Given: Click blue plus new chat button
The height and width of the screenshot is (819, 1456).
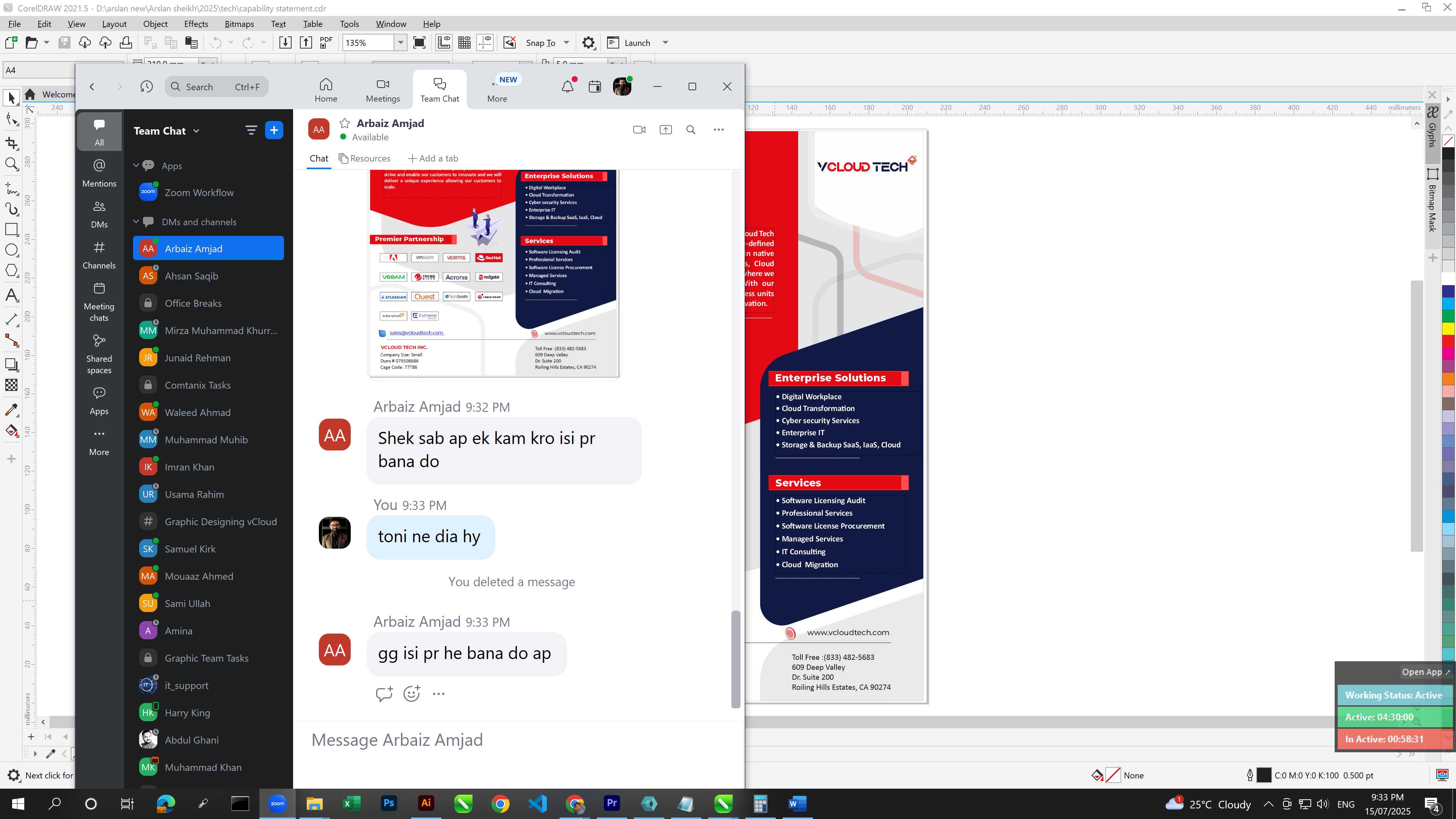Looking at the screenshot, I should [x=274, y=130].
